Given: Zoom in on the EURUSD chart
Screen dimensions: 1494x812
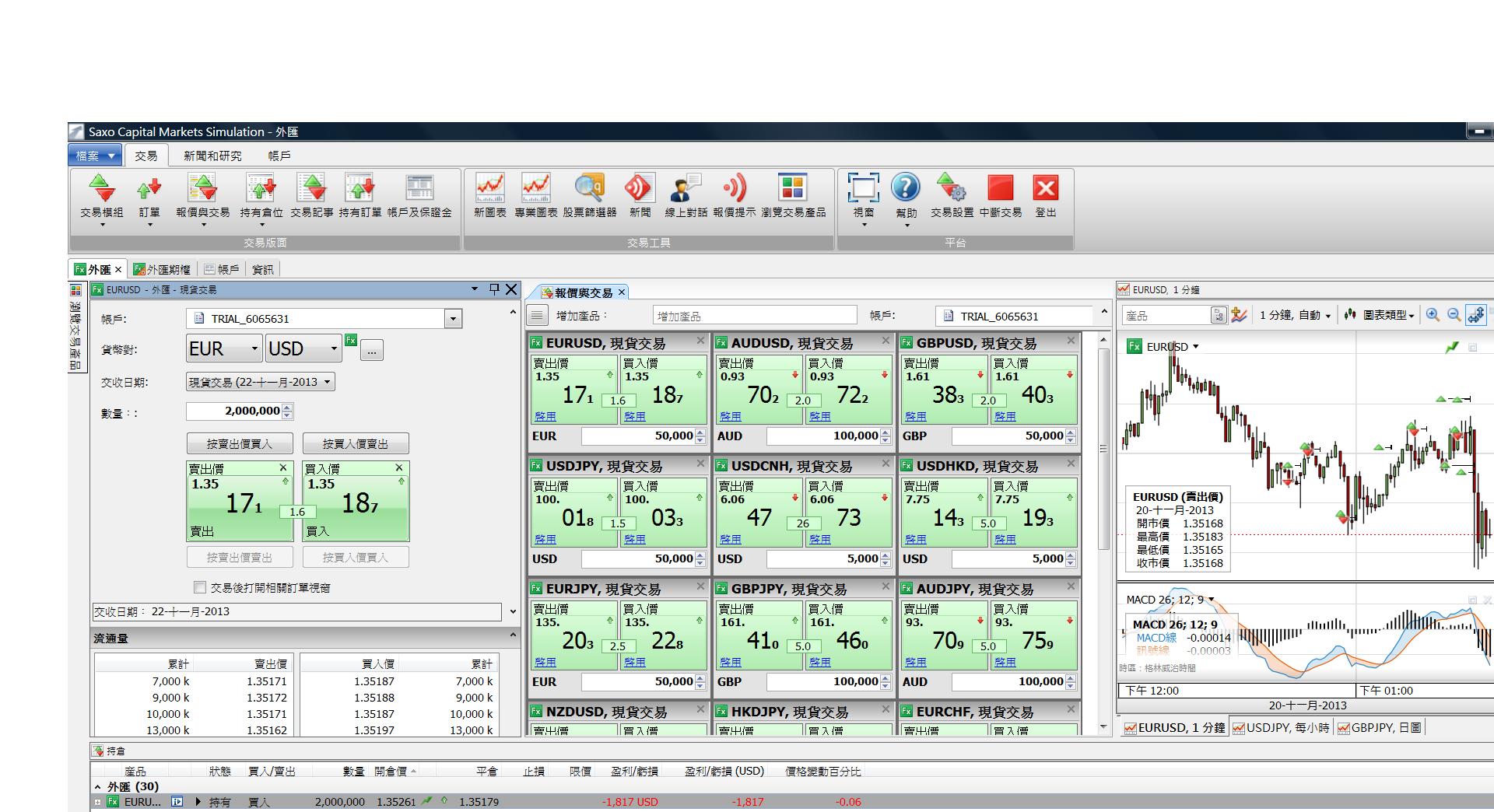Looking at the screenshot, I should click(x=1433, y=315).
